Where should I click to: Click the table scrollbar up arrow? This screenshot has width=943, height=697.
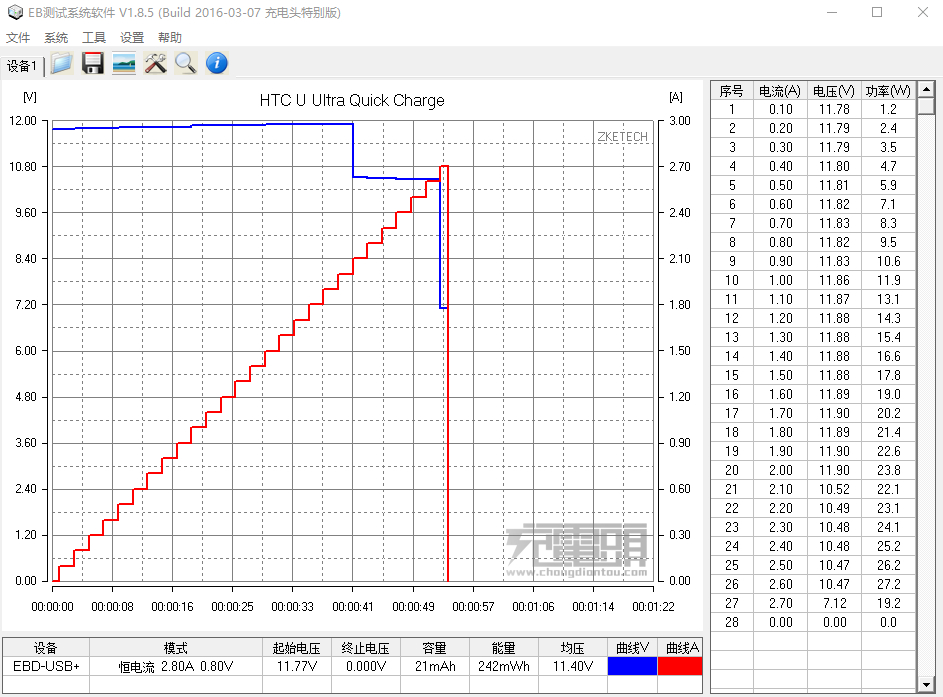[926, 90]
